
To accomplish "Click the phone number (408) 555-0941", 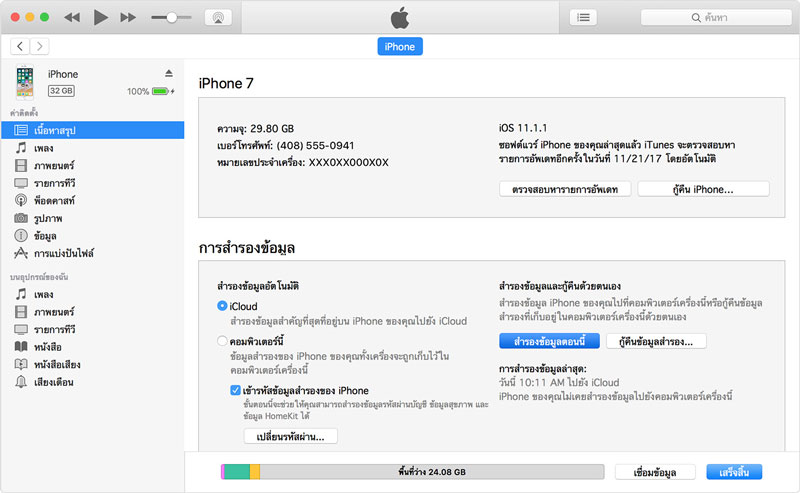I will click(x=315, y=145).
